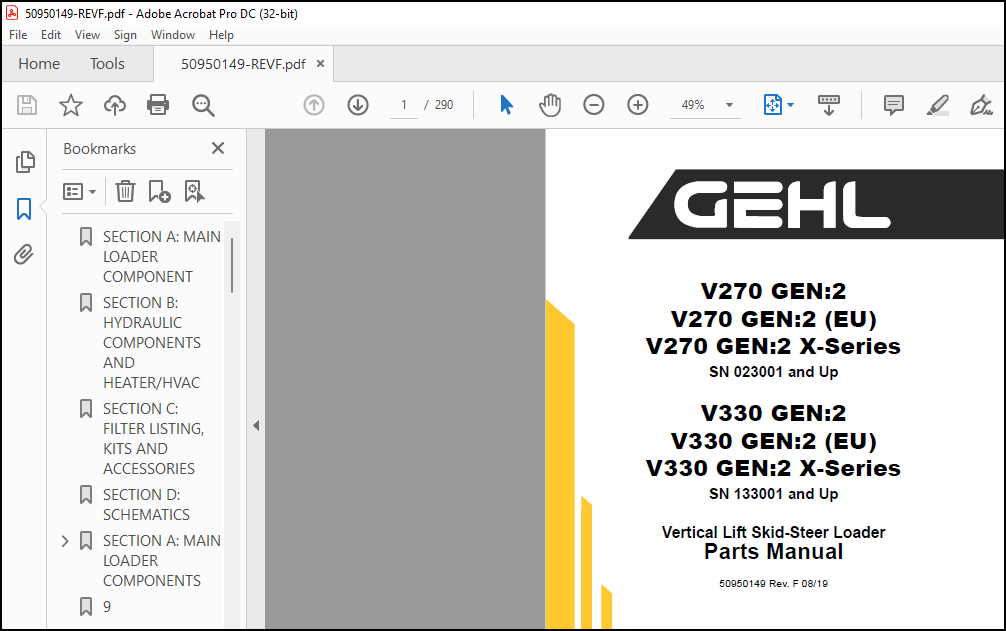This screenshot has height=631, width=1006.
Task: Open the bookmark labeled 9
Action: pos(107,607)
